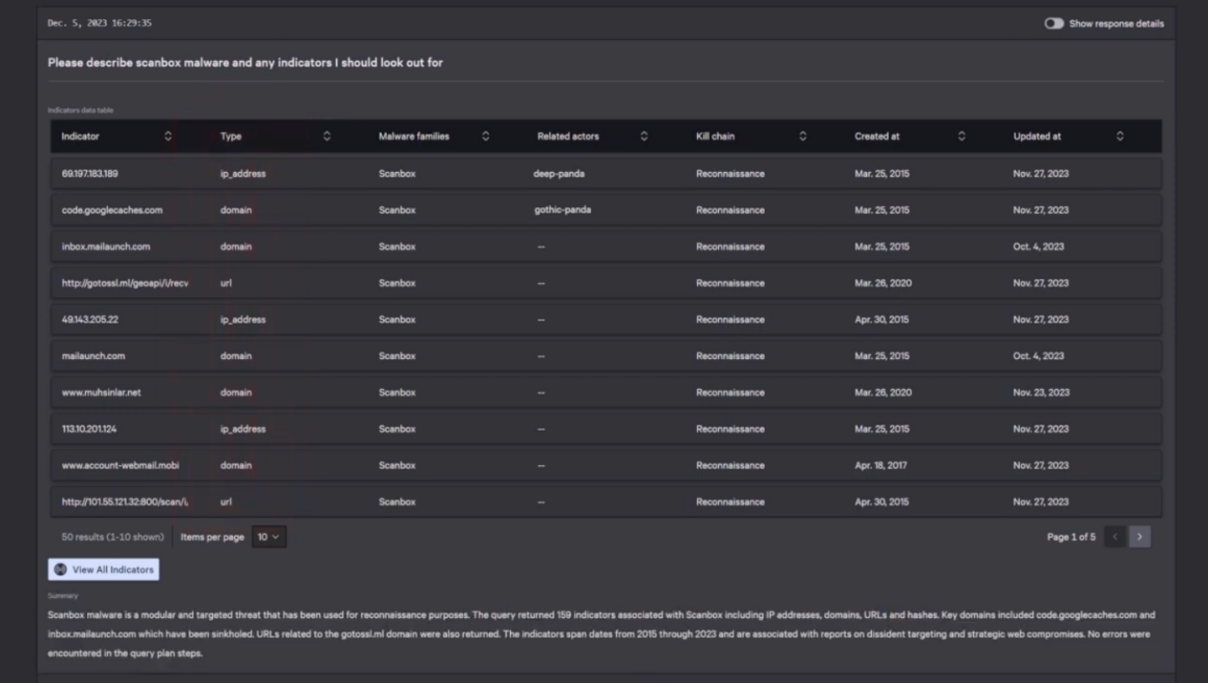This screenshot has width=1210, height=687.
Task: Sort by Type column arrows
Action: coord(327,136)
